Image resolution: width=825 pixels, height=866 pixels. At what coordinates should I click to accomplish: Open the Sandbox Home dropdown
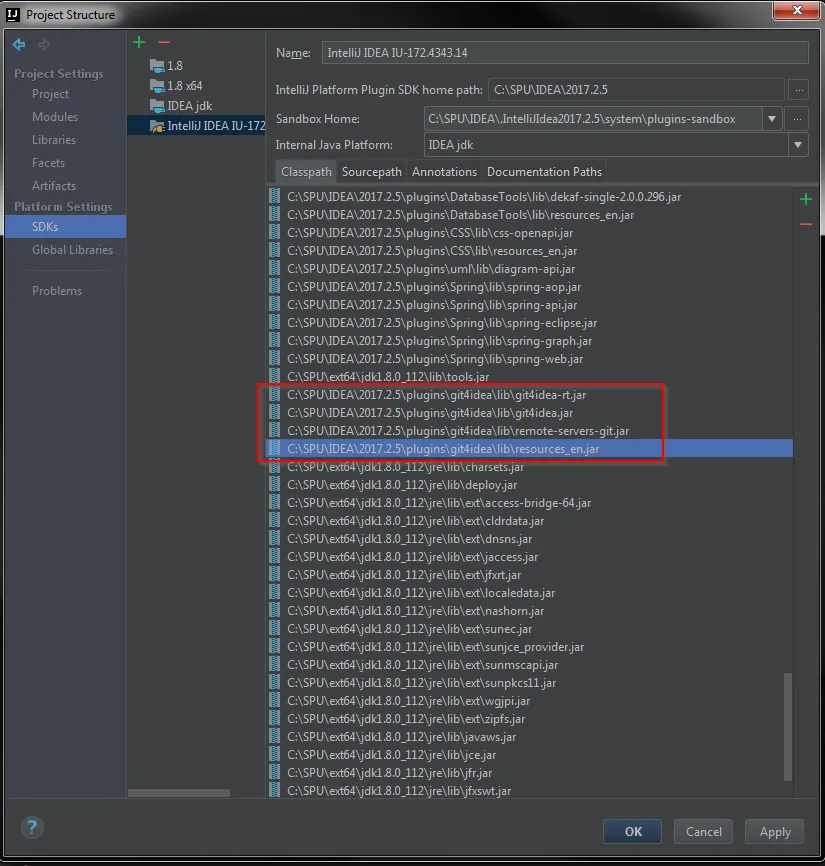(x=772, y=119)
